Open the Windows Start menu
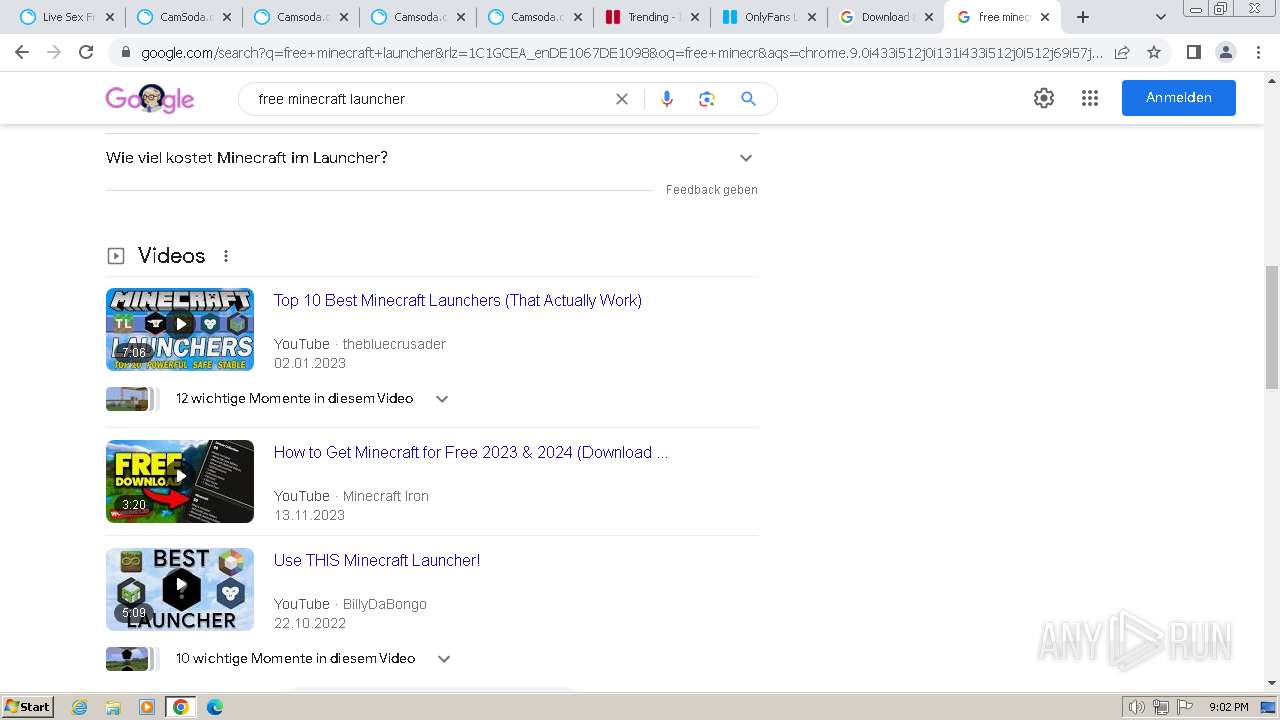 (28, 707)
